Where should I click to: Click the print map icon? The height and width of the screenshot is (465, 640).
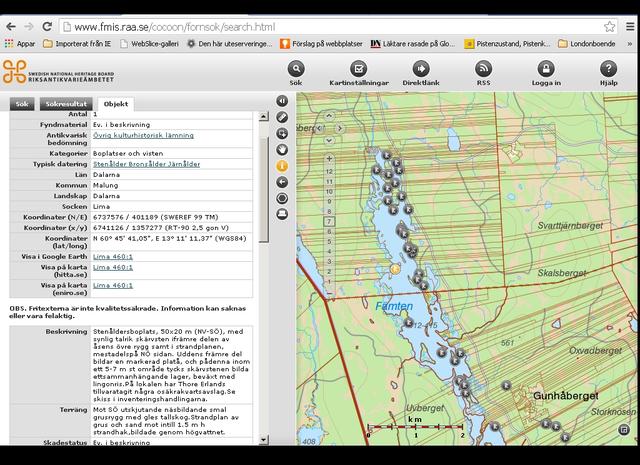click(x=282, y=213)
